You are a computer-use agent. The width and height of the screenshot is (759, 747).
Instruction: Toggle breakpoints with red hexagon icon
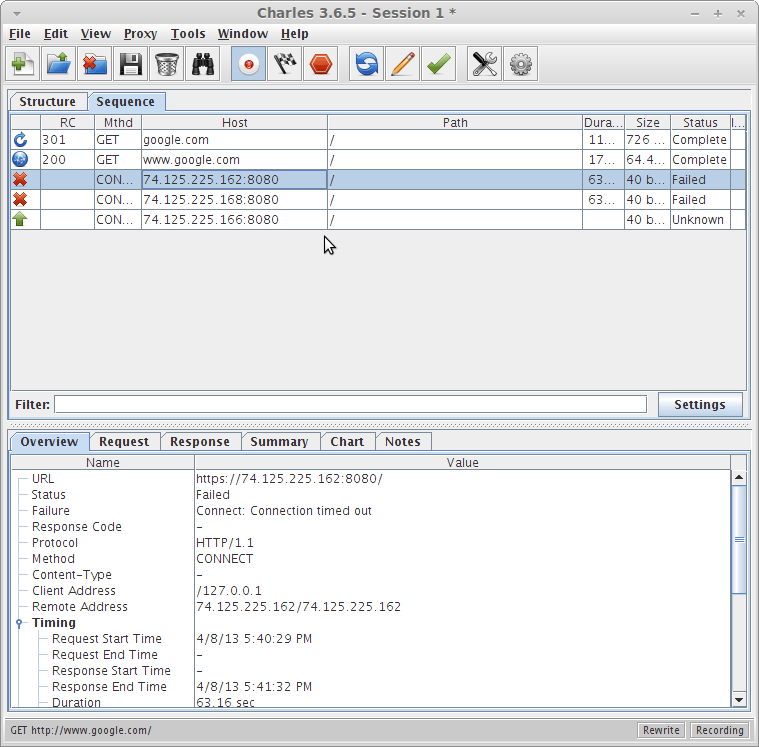coord(320,63)
